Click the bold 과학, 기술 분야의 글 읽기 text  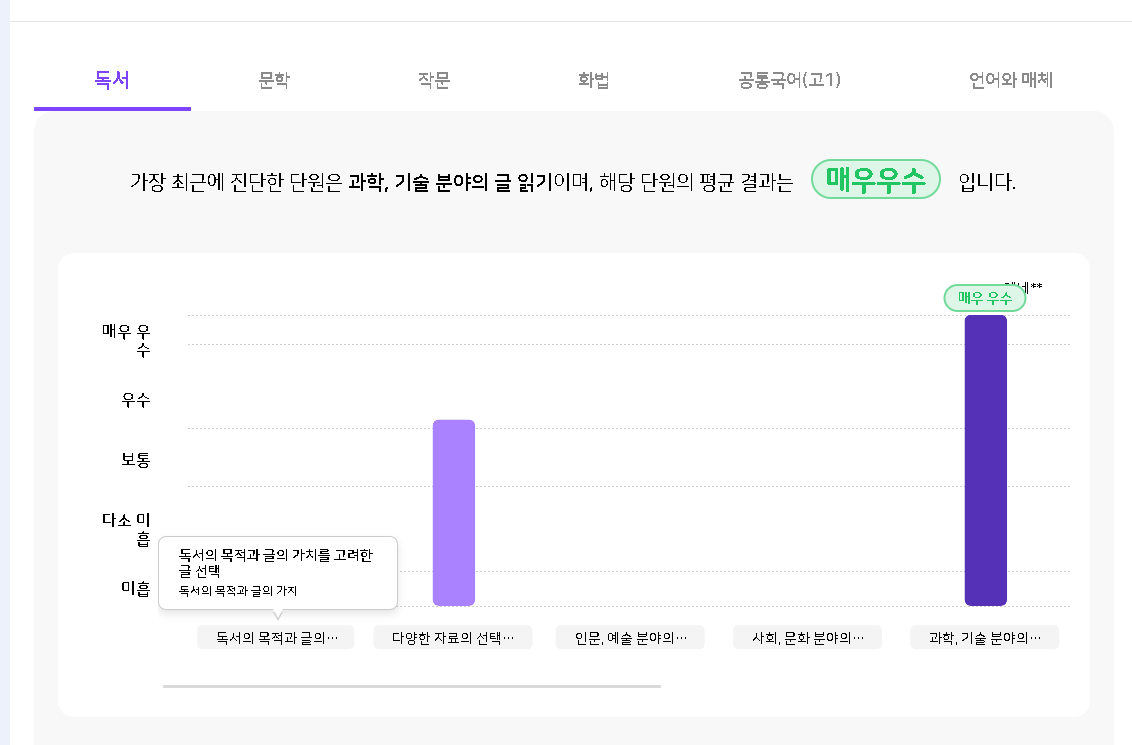(450, 182)
